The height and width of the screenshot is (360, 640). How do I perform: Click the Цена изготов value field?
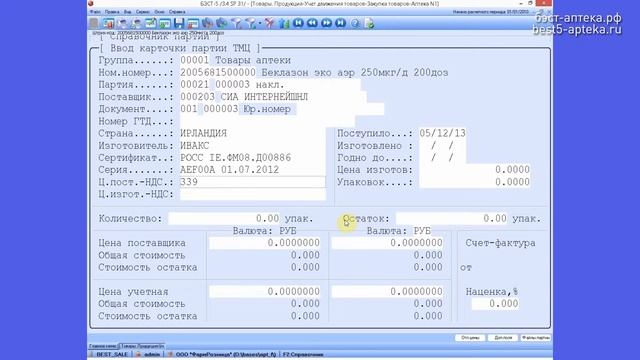(x=475, y=170)
